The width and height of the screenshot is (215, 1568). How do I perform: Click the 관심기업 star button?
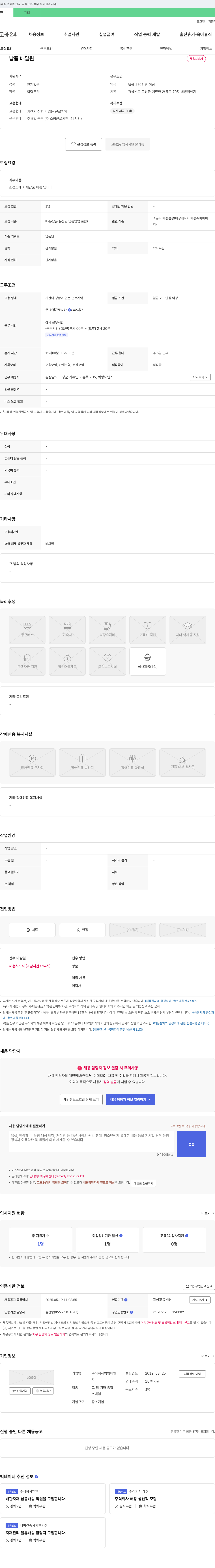pyautogui.click(x=20, y=1391)
